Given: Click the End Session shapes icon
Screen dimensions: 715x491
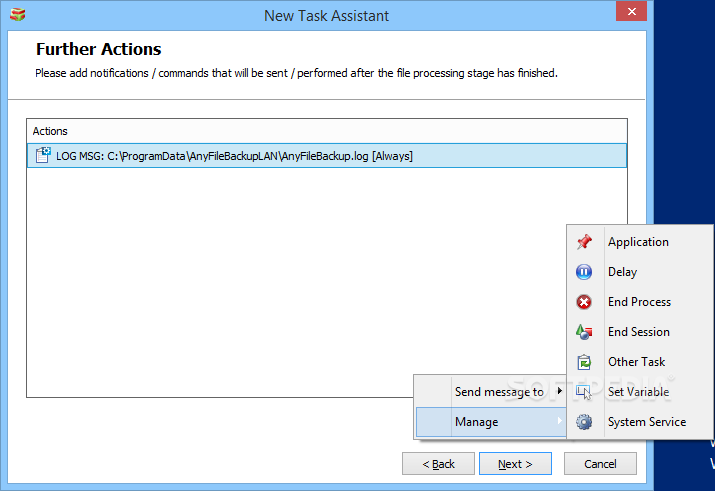Looking at the screenshot, I should tap(584, 332).
